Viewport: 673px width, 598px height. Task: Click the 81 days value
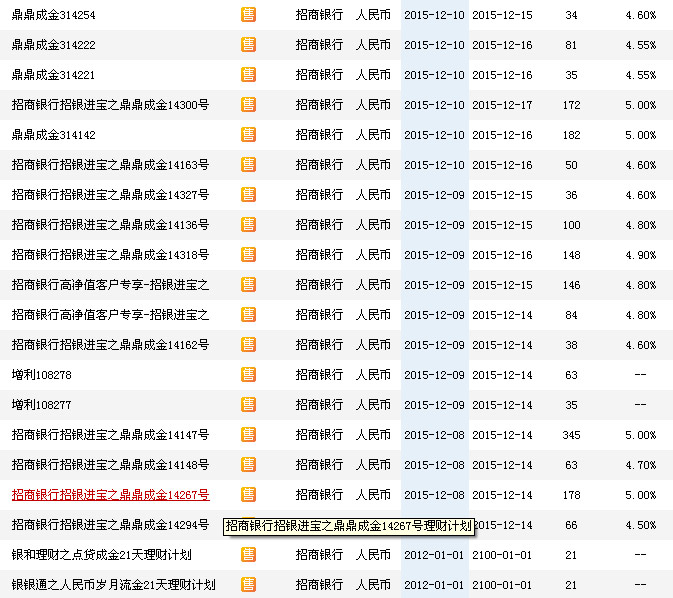tap(571, 45)
